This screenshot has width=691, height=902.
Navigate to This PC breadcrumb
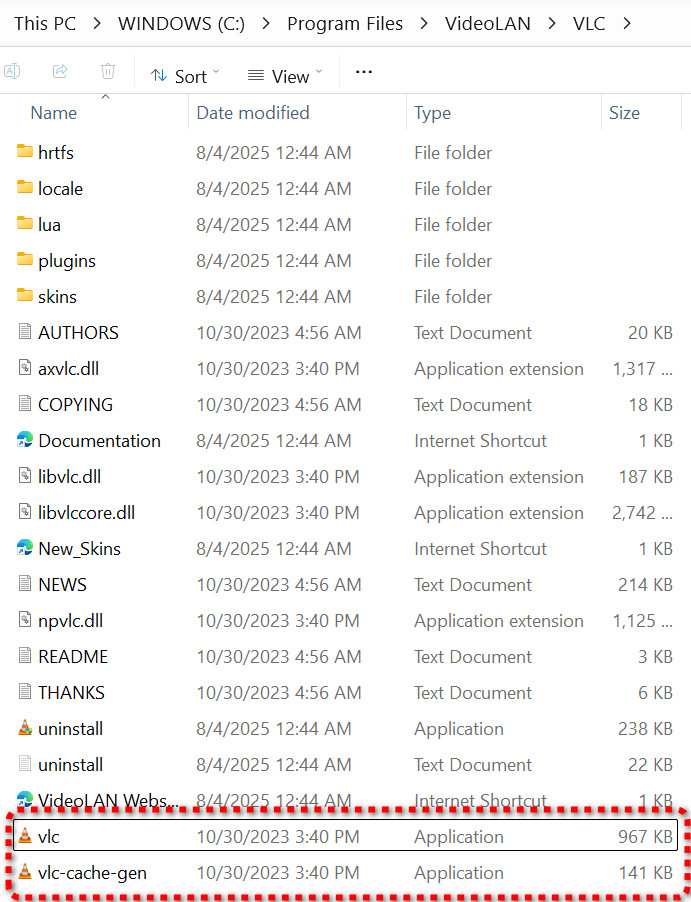pos(45,24)
